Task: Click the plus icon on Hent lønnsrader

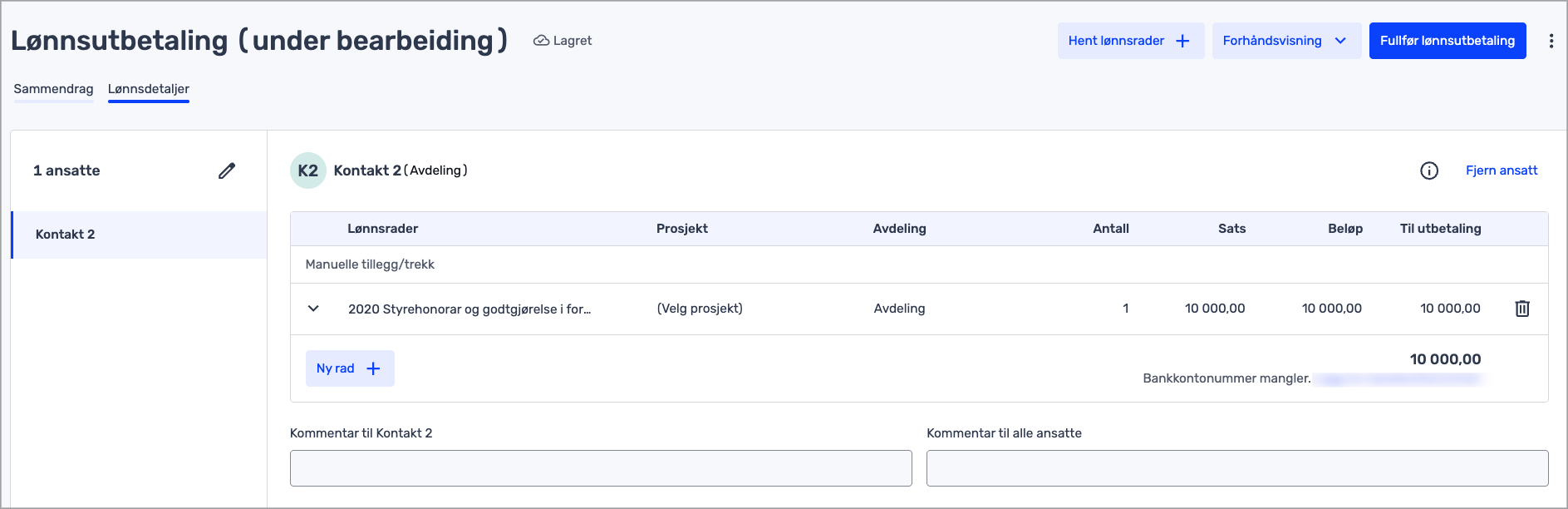Action: pyautogui.click(x=1182, y=41)
